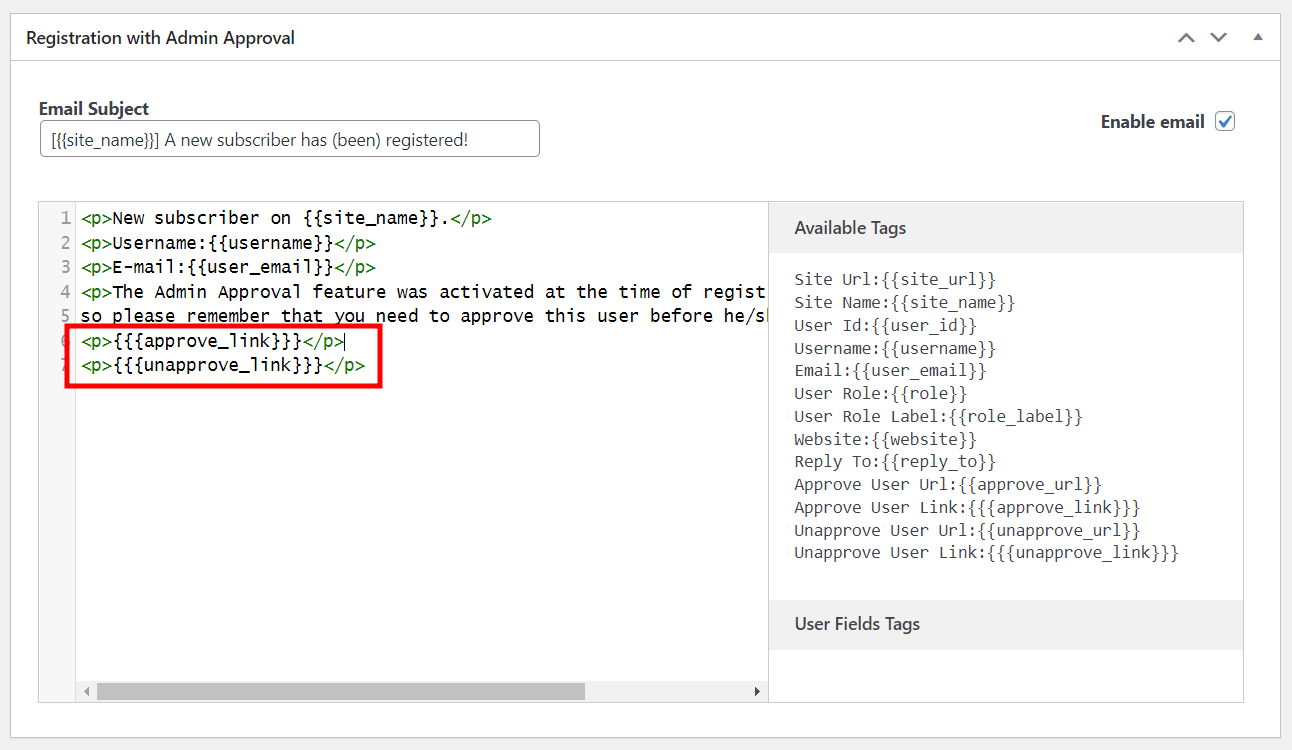1292x750 pixels.
Task: Collapse the Registration with Admin Approval panel
Action: pyautogui.click(x=1258, y=37)
